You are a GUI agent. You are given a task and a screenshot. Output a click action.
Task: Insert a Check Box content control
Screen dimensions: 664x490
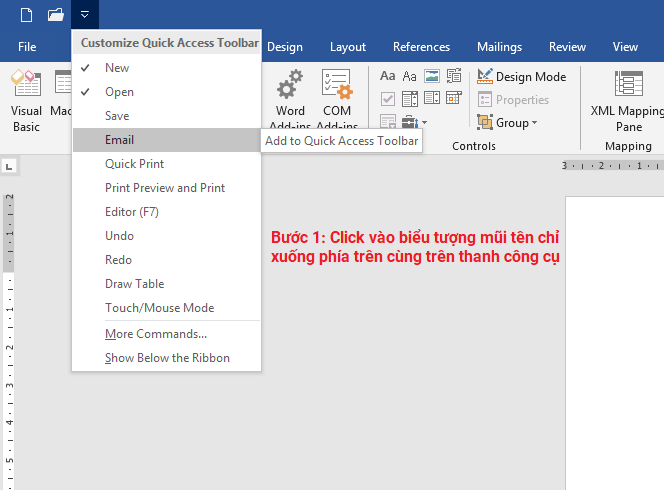click(387, 99)
